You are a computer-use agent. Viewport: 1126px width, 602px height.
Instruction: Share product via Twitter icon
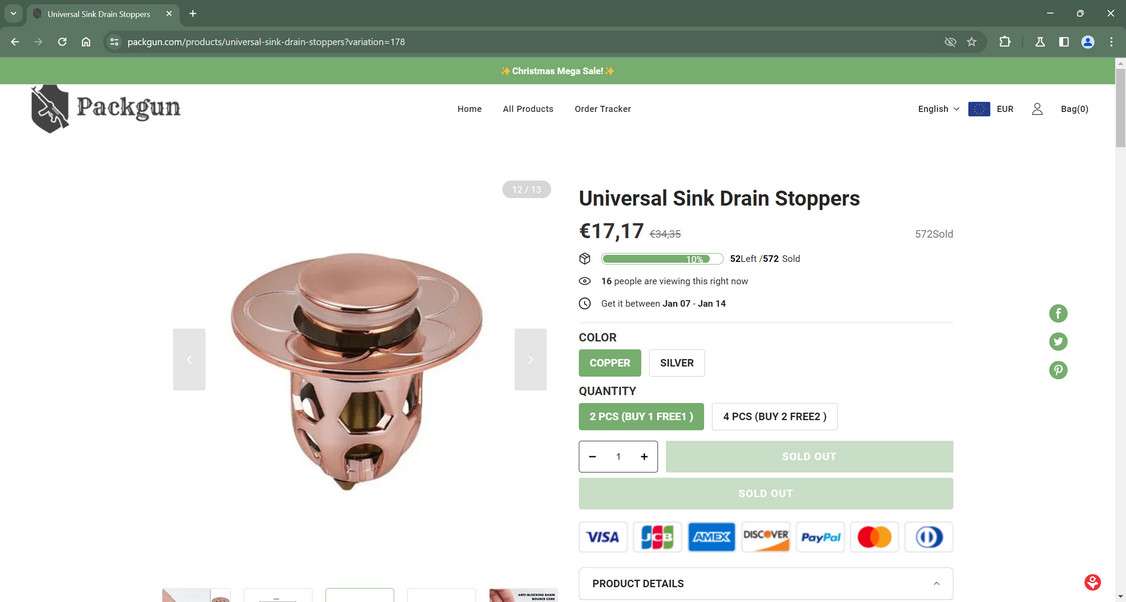(1058, 341)
